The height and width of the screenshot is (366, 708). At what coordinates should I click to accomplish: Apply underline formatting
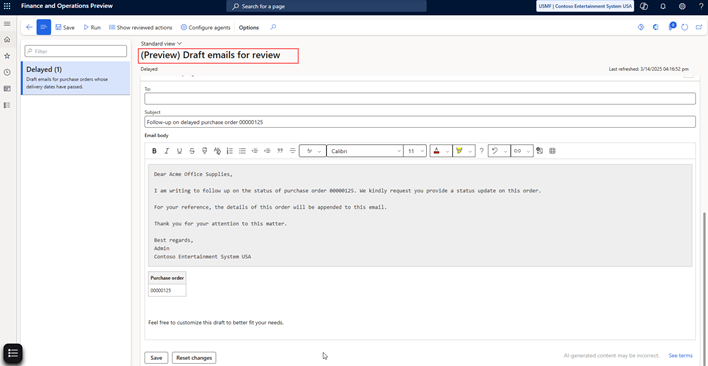click(x=179, y=151)
